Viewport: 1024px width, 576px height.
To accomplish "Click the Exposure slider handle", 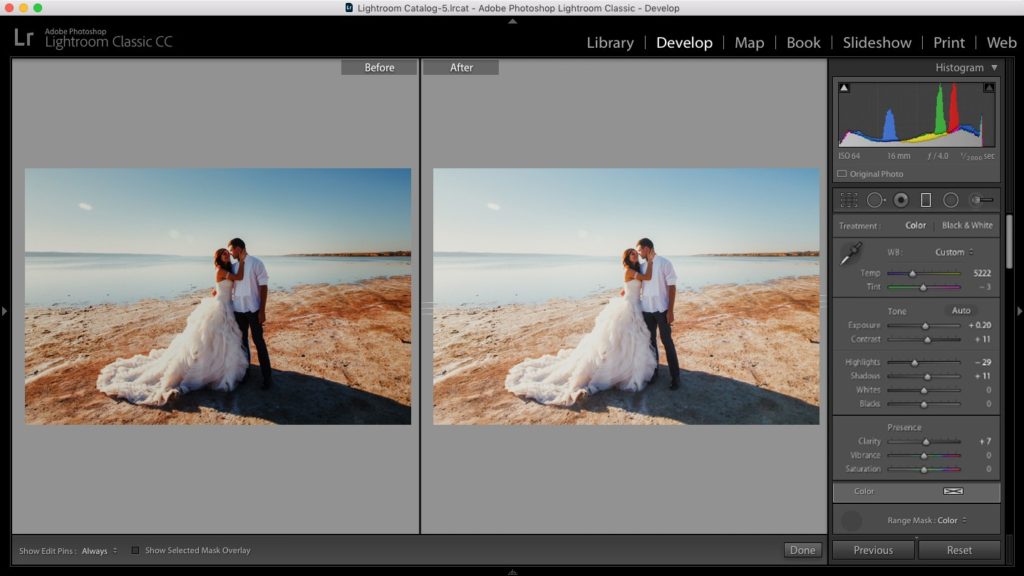I will pyautogui.click(x=925, y=326).
